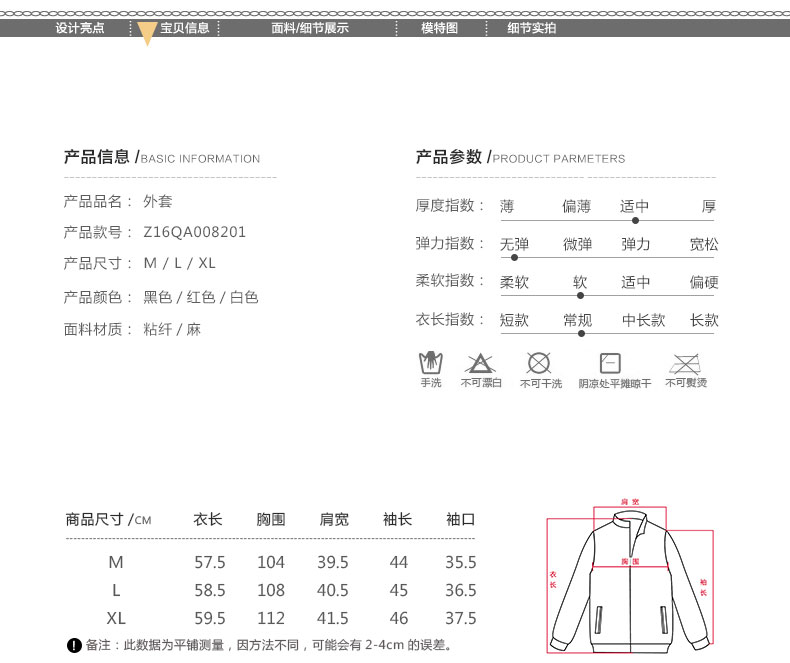The width and height of the screenshot is (790, 663).
Task: Click the do-not-iron (不可熨烫) icon
Action: tap(685, 362)
